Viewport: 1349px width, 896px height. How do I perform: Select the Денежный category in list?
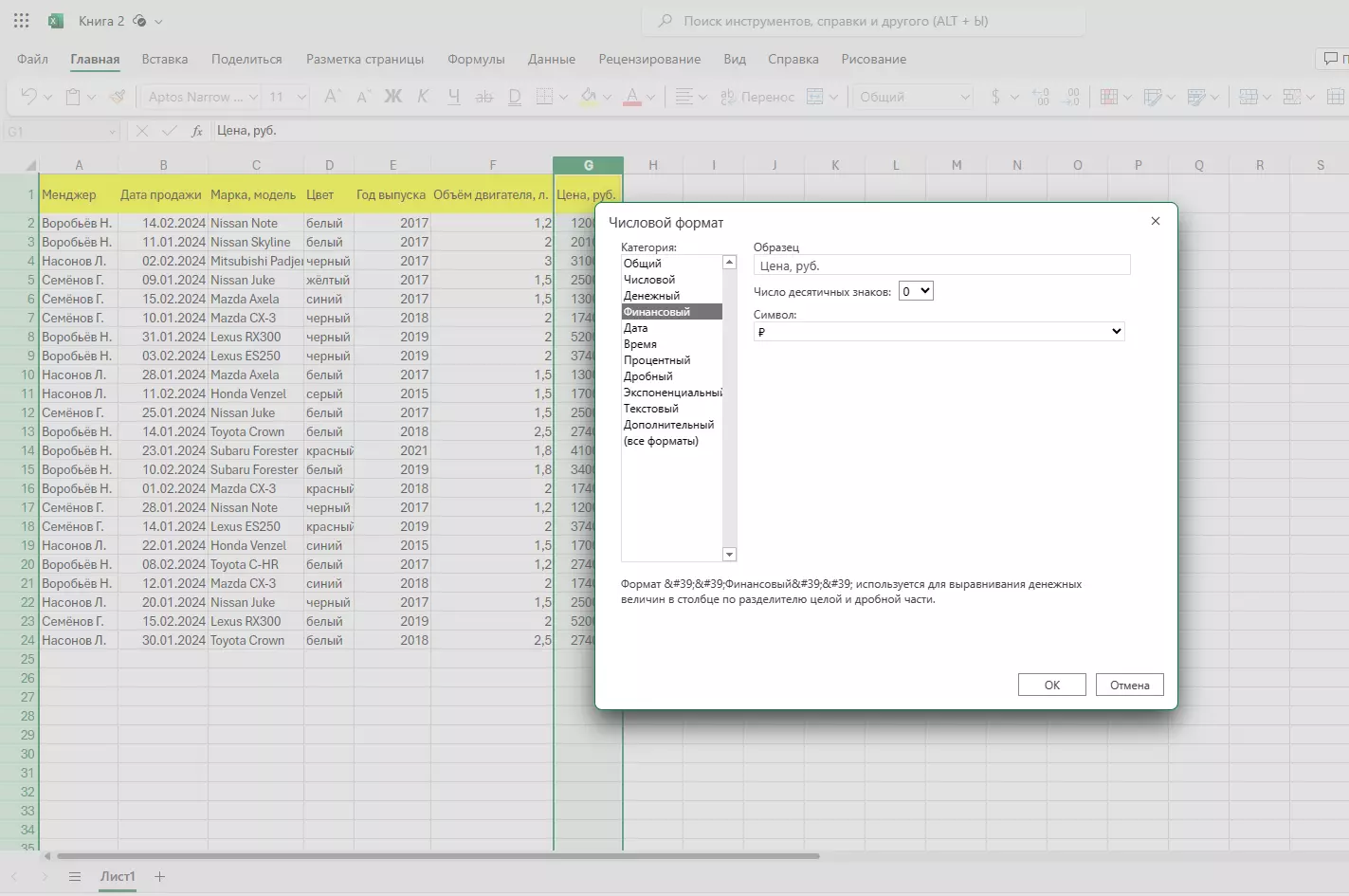[x=651, y=296]
